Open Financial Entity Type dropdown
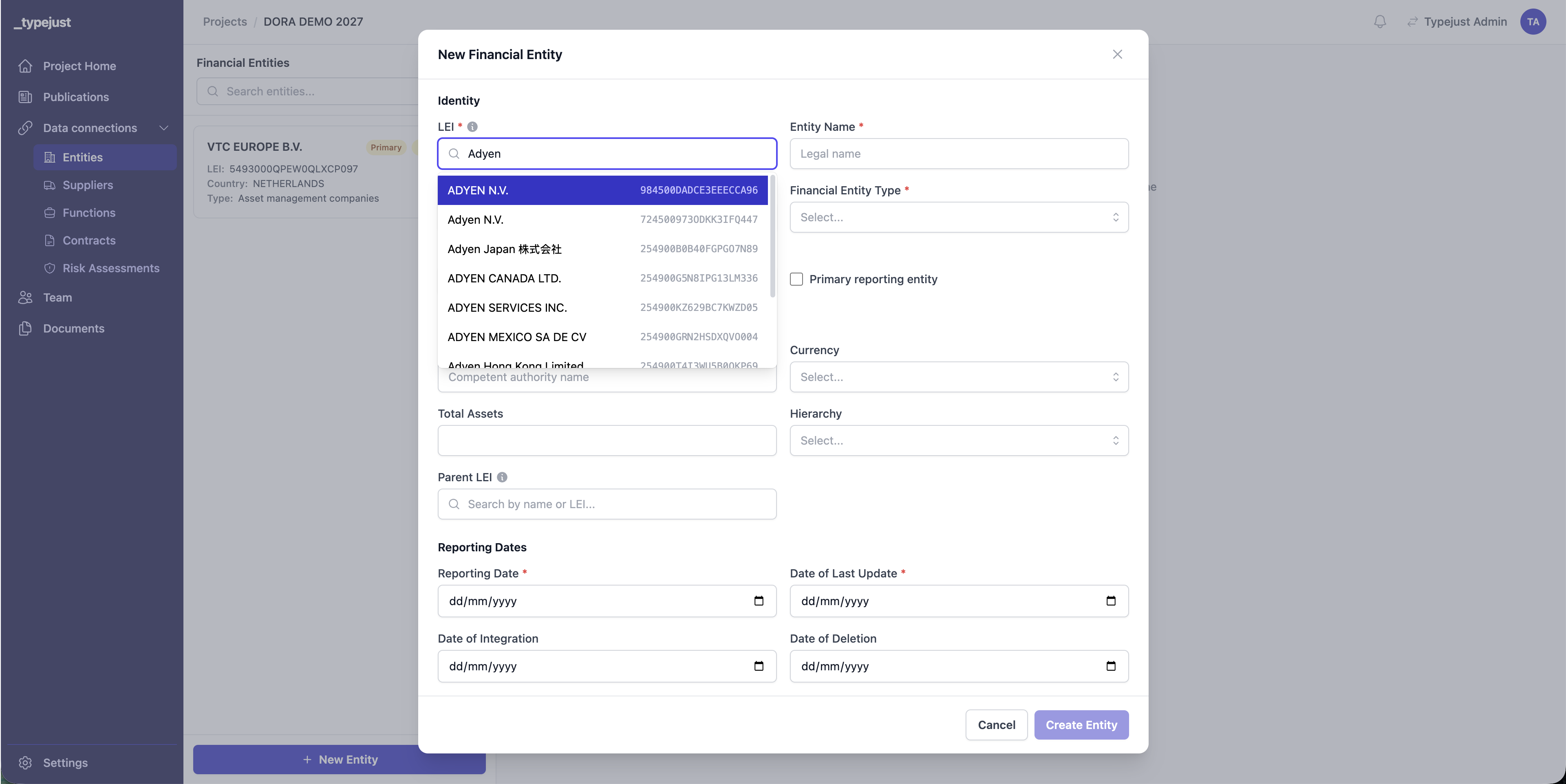This screenshot has height=784, width=1566. pyautogui.click(x=959, y=217)
